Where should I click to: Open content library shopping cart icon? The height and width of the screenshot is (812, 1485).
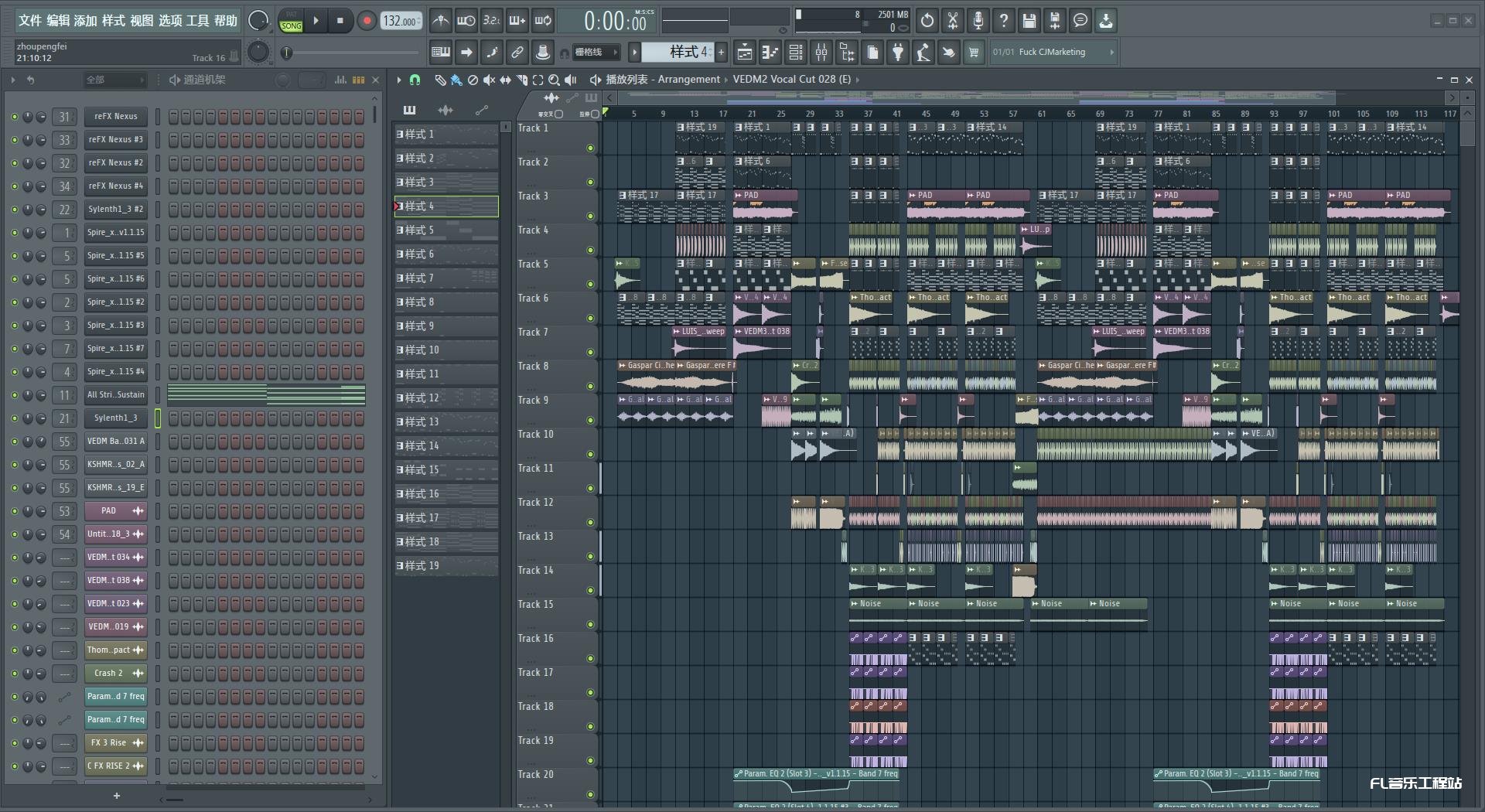pos(974,52)
